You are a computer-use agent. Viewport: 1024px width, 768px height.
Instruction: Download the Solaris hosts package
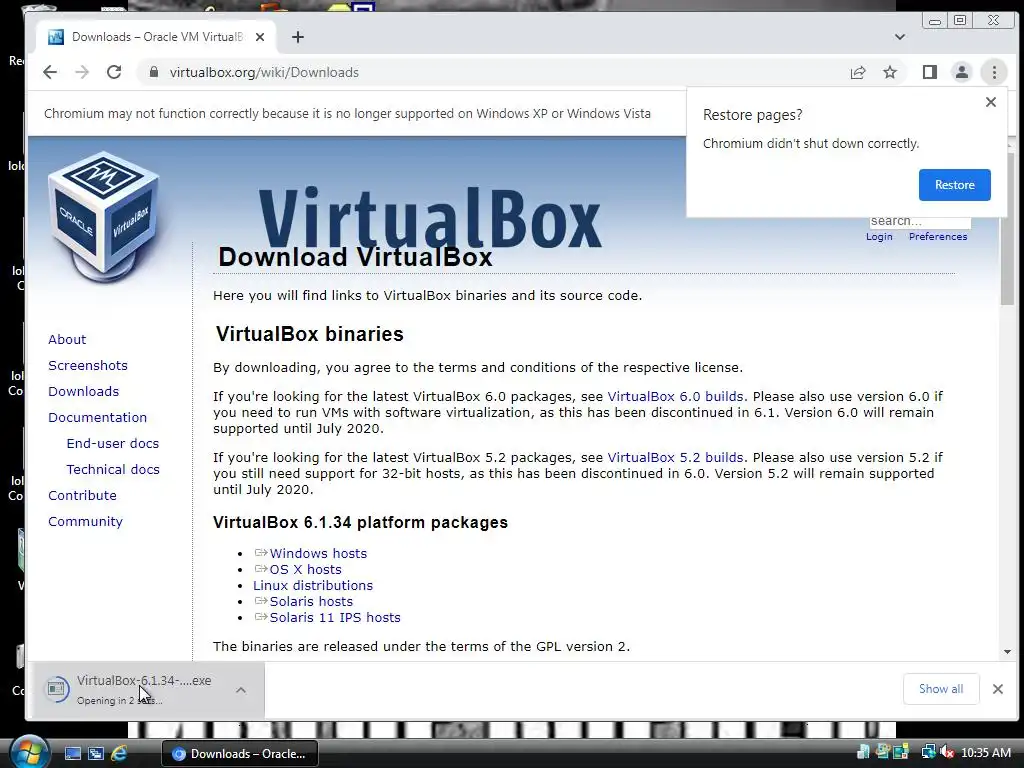(311, 601)
